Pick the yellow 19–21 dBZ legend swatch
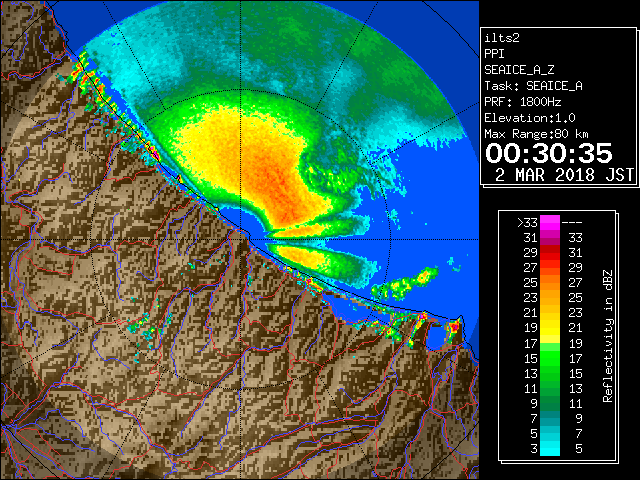This screenshot has height=480, width=640. [x=550, y=328]
